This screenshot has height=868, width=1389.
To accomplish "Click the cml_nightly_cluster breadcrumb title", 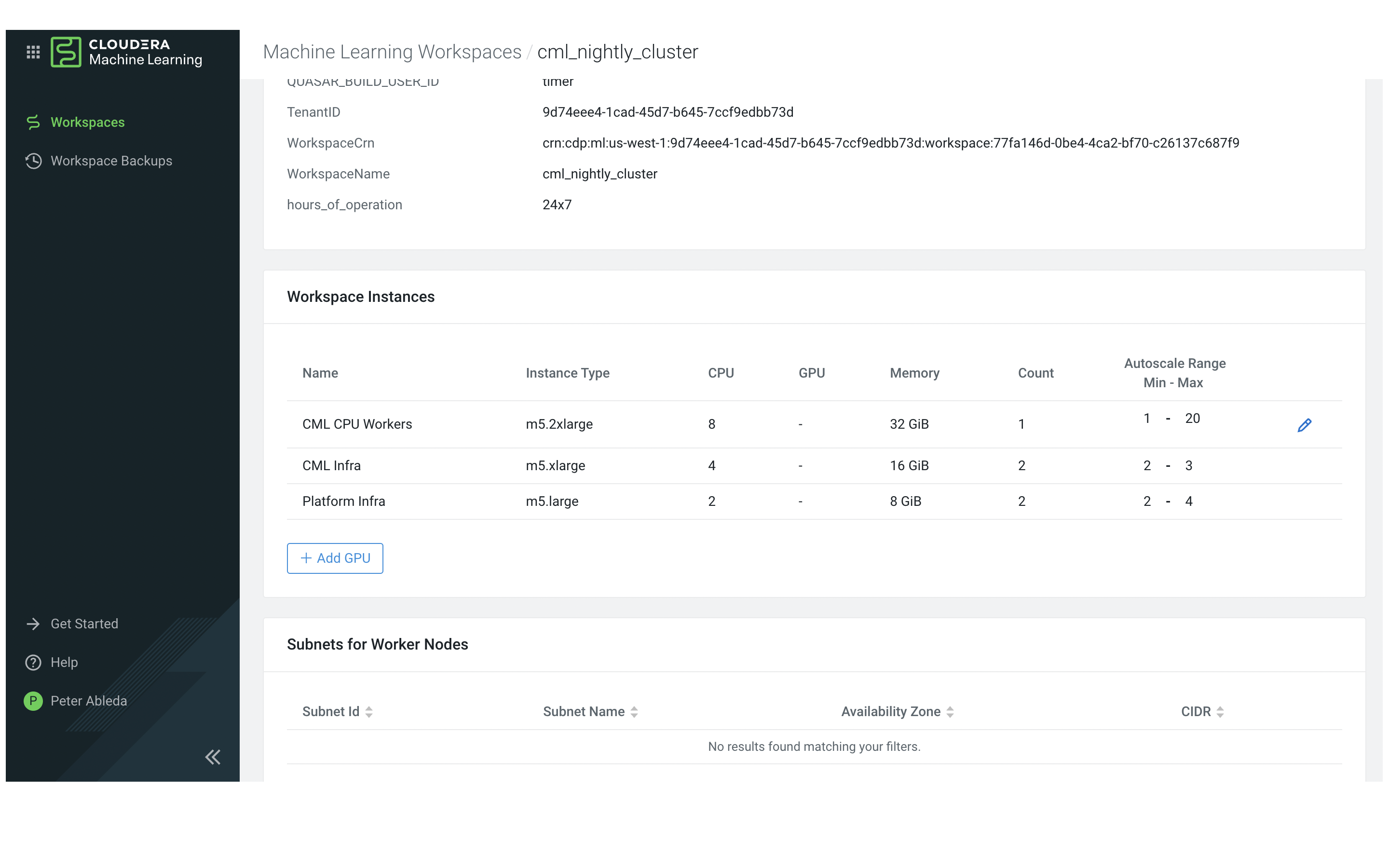I will pos(618,52).
